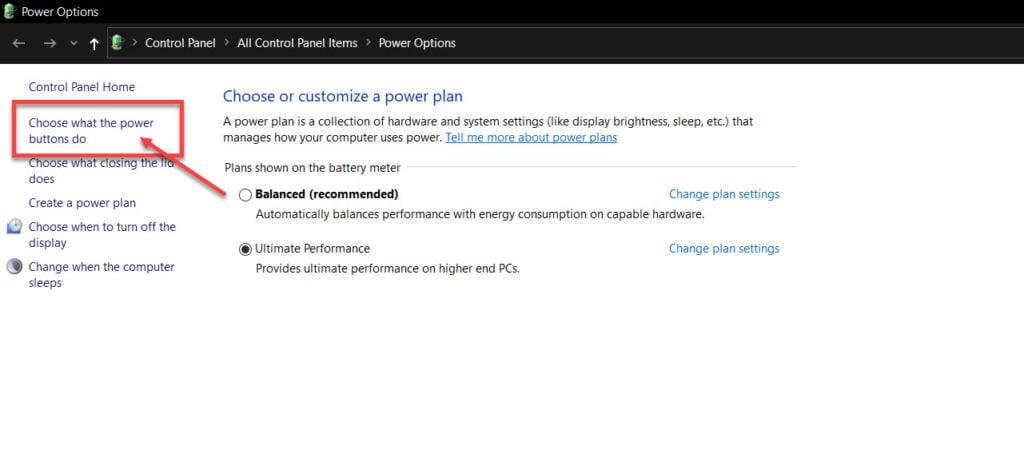Image resolution: width=1024 pixels, height=462 pixels.
Task: Go to Control Panel Home
Action: (82, 87)
